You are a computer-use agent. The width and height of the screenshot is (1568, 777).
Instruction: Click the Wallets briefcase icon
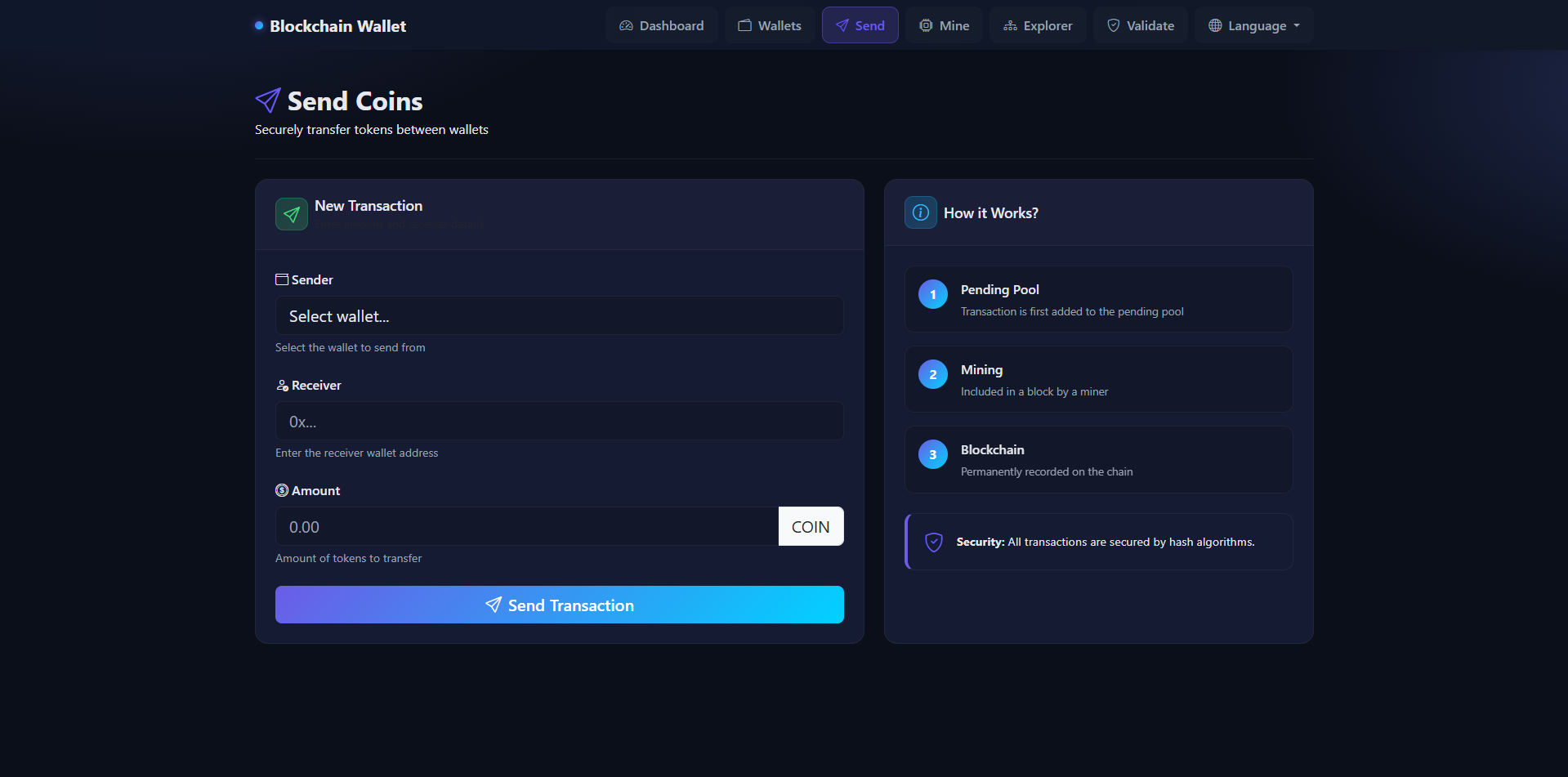point(744,25)
